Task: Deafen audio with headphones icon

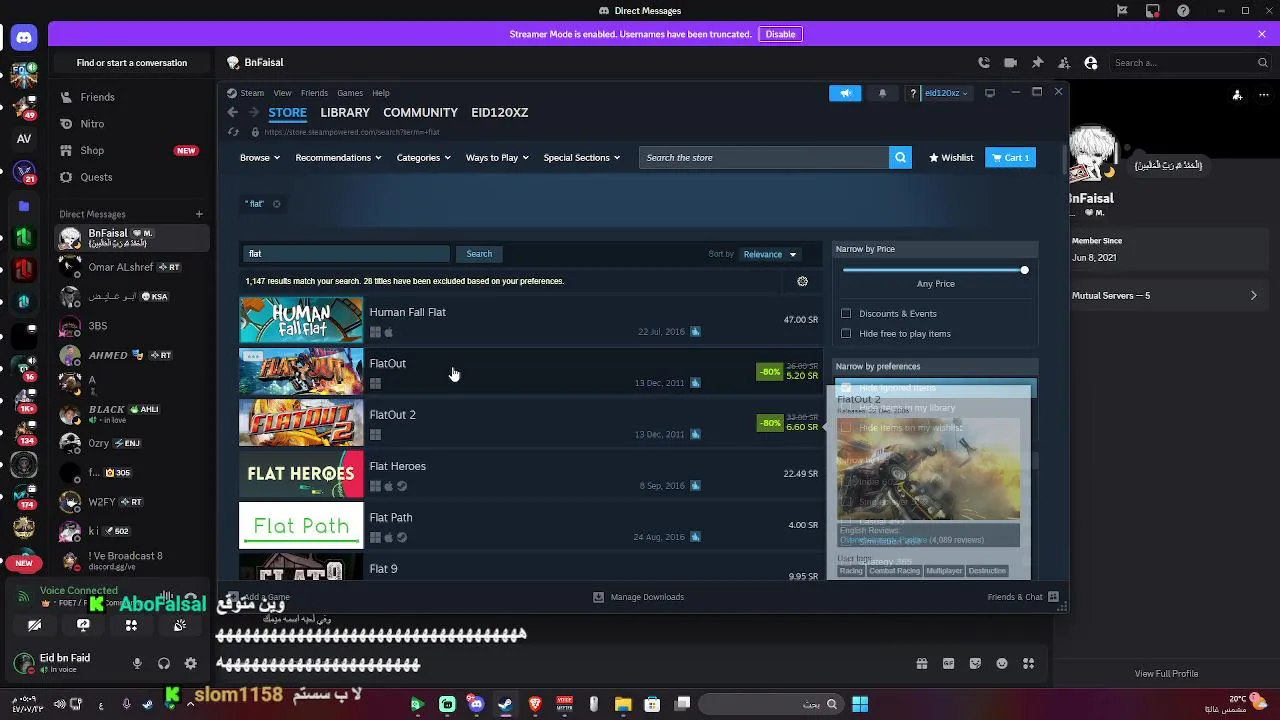Action: 164,663
